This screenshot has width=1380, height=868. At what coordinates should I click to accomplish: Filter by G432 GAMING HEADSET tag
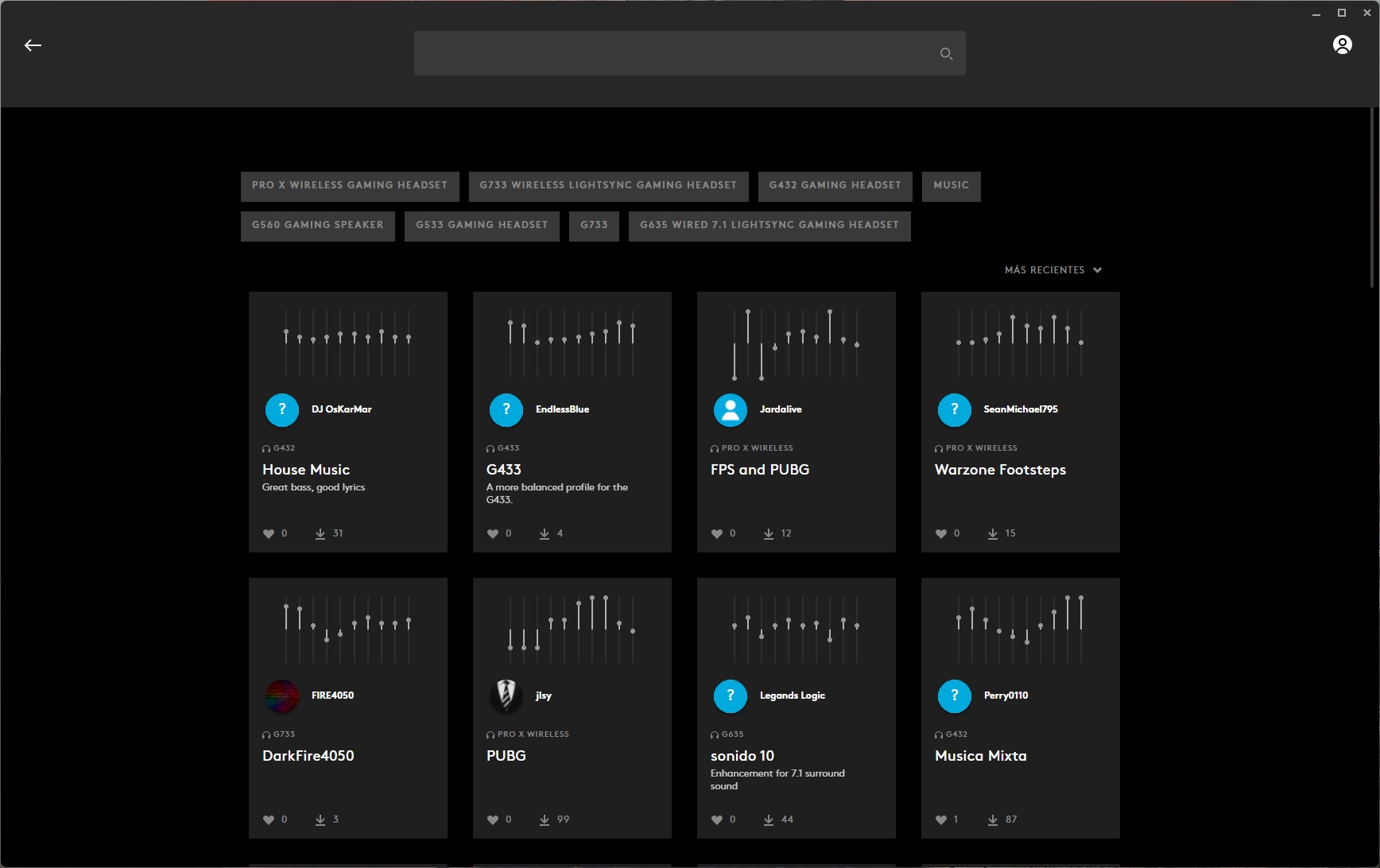pos(835,186)
